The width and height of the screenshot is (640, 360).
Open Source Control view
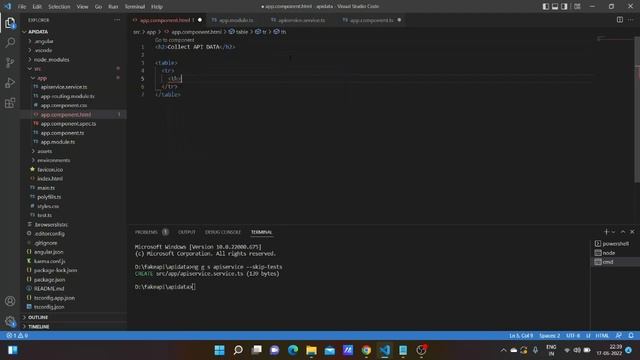coord(10,62)
